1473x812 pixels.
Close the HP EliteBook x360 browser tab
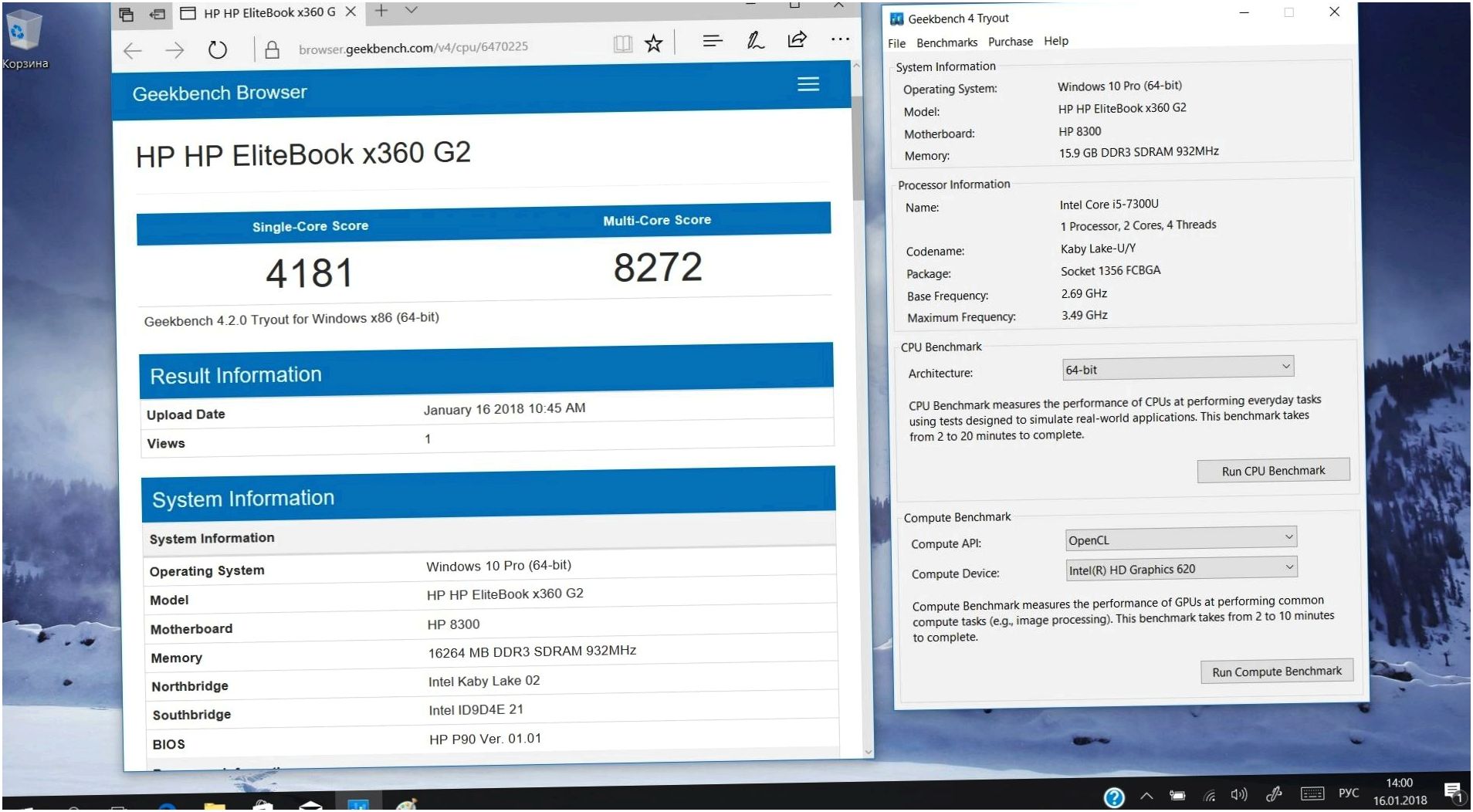coord(350,12)
